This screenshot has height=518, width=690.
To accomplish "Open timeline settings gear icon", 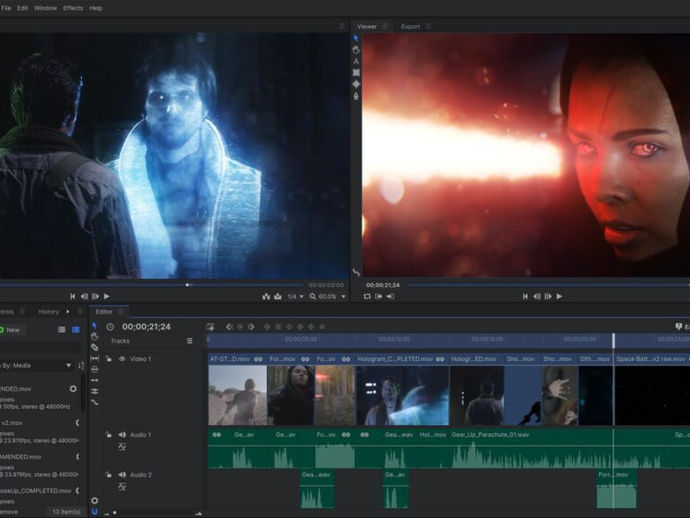I will pyautogui.click(x=94, y=500).
